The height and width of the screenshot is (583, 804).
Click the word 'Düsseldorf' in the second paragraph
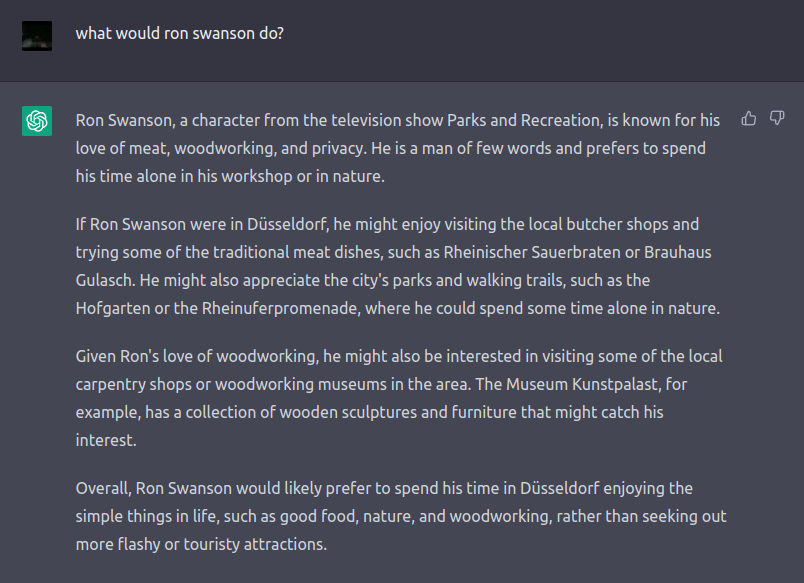pyautogui.click(x=287, y=225)
